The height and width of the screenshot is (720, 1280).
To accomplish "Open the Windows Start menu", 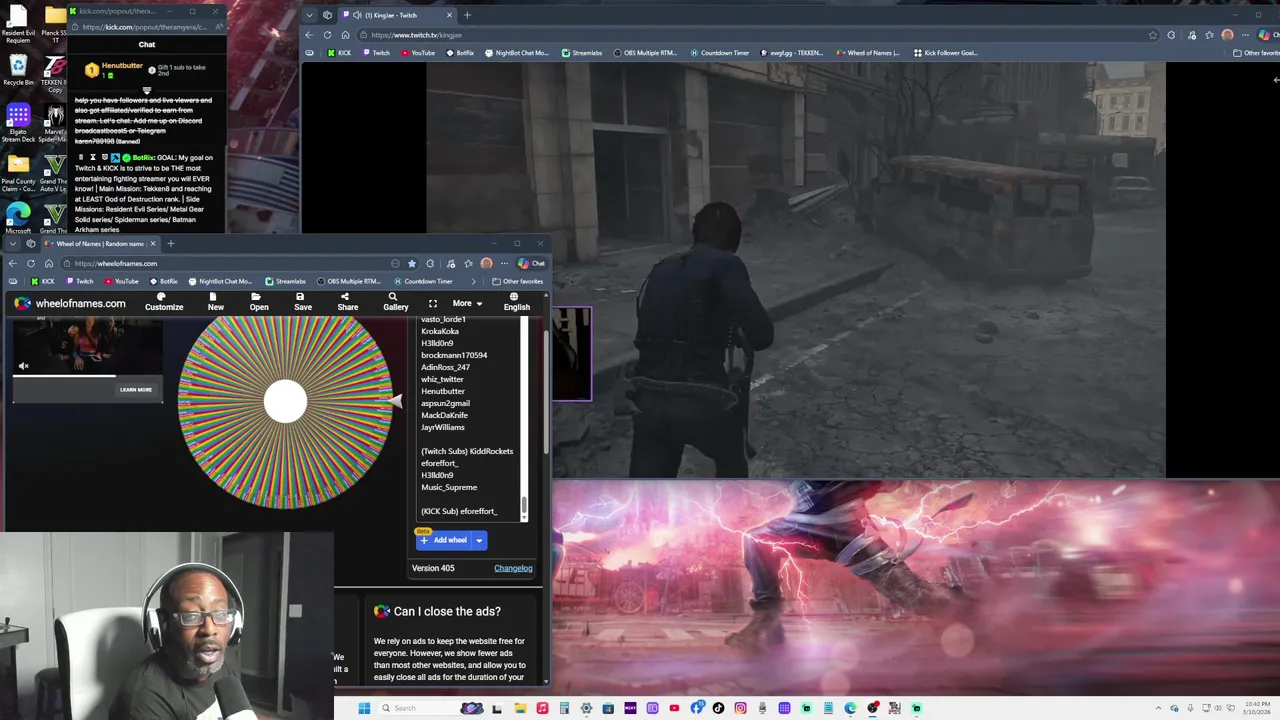I will pyautogui.click(x=364, y=708).
